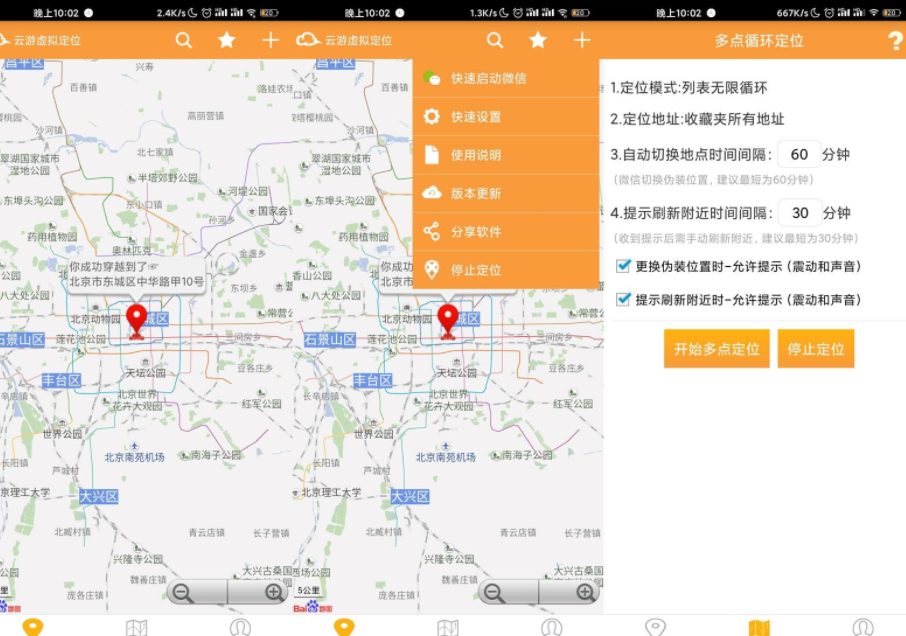906x636 pixels.
Task: Click battery indicator in right screen status bar
Action: point(890,12)
